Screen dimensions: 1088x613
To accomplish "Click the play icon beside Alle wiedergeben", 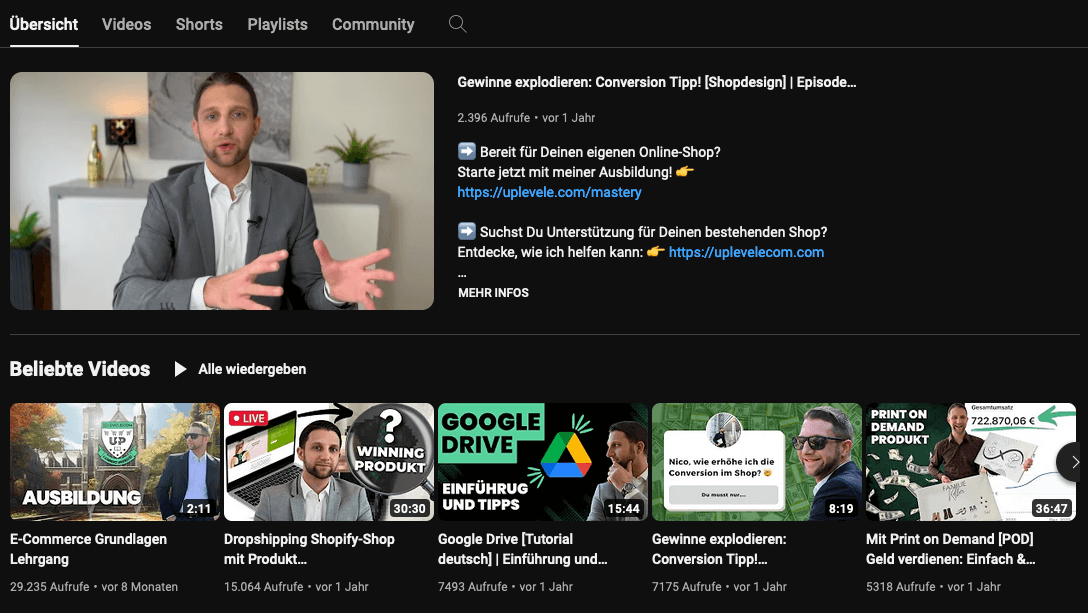I will pyautogui.click(x=180, y=369).
